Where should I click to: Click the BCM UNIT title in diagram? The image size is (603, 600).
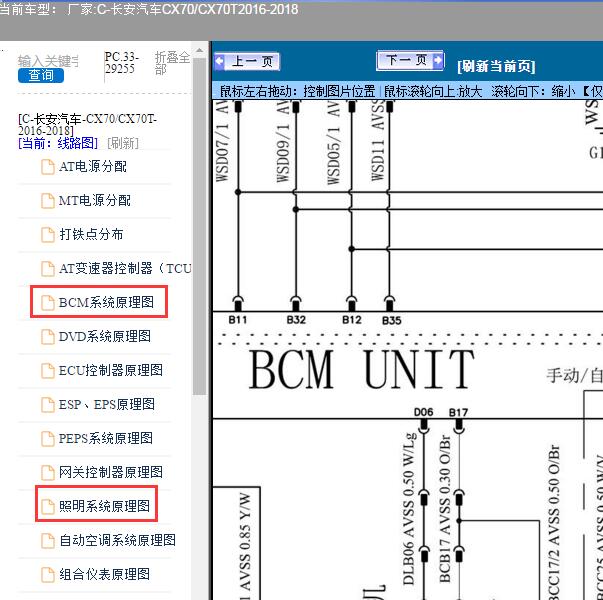[361, 369]
